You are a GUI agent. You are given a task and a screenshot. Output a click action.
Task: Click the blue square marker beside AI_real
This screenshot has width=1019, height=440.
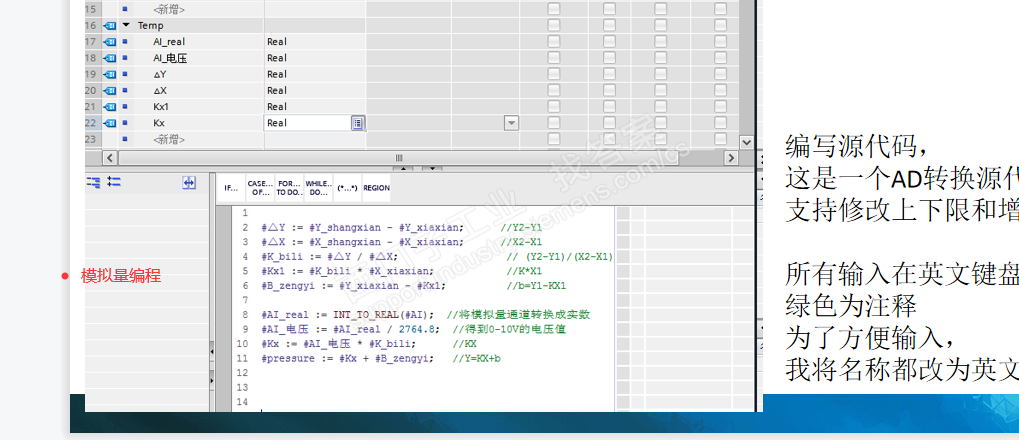(125, 42)
